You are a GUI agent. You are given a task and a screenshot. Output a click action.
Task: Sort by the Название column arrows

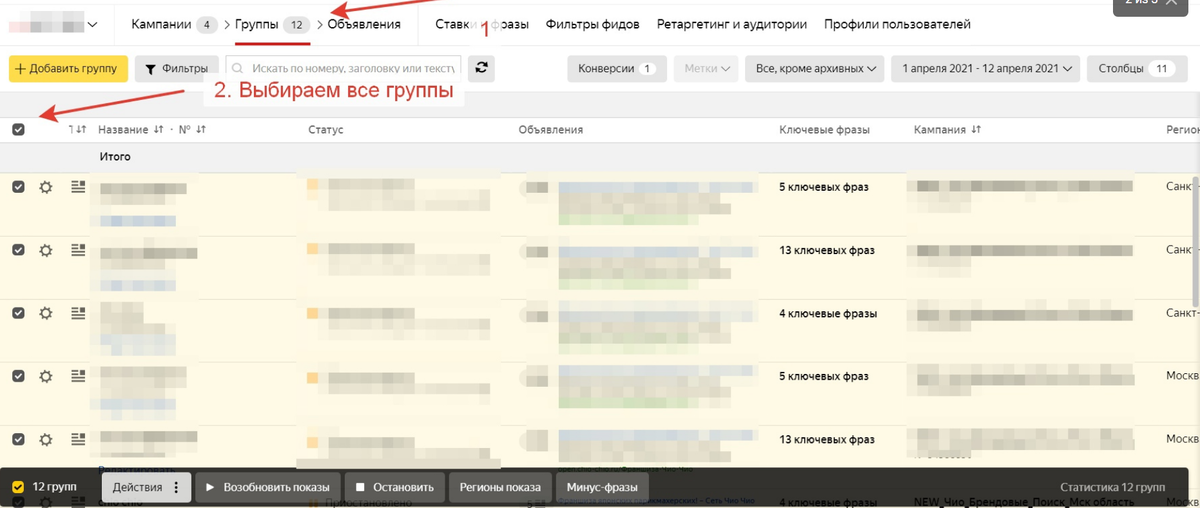(x=158, y=130)
